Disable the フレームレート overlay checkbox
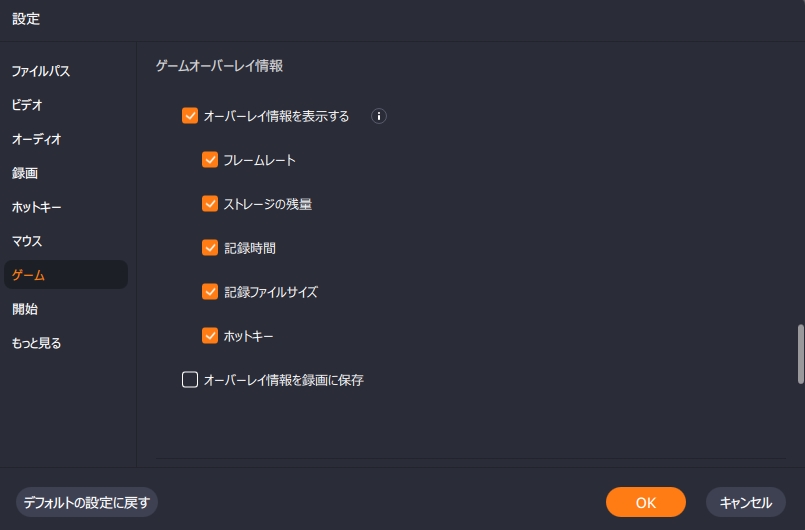The width and height of the screenshot is (805, 530). (x=210, y=160)
